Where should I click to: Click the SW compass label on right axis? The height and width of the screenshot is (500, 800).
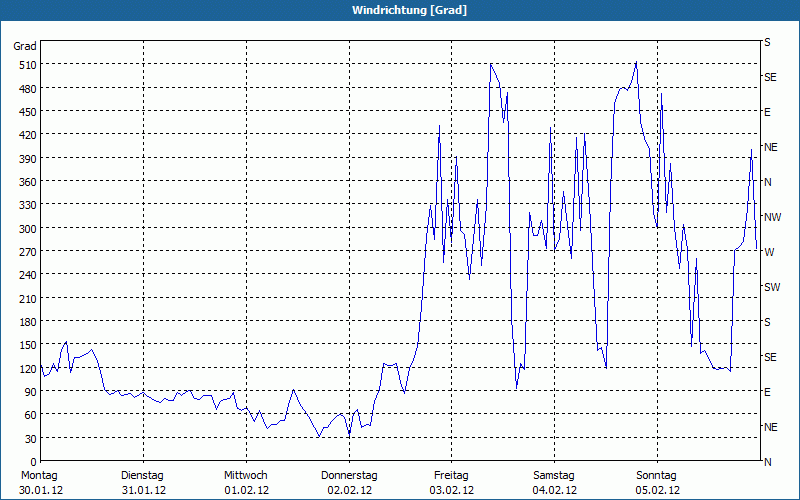[771, 287]
